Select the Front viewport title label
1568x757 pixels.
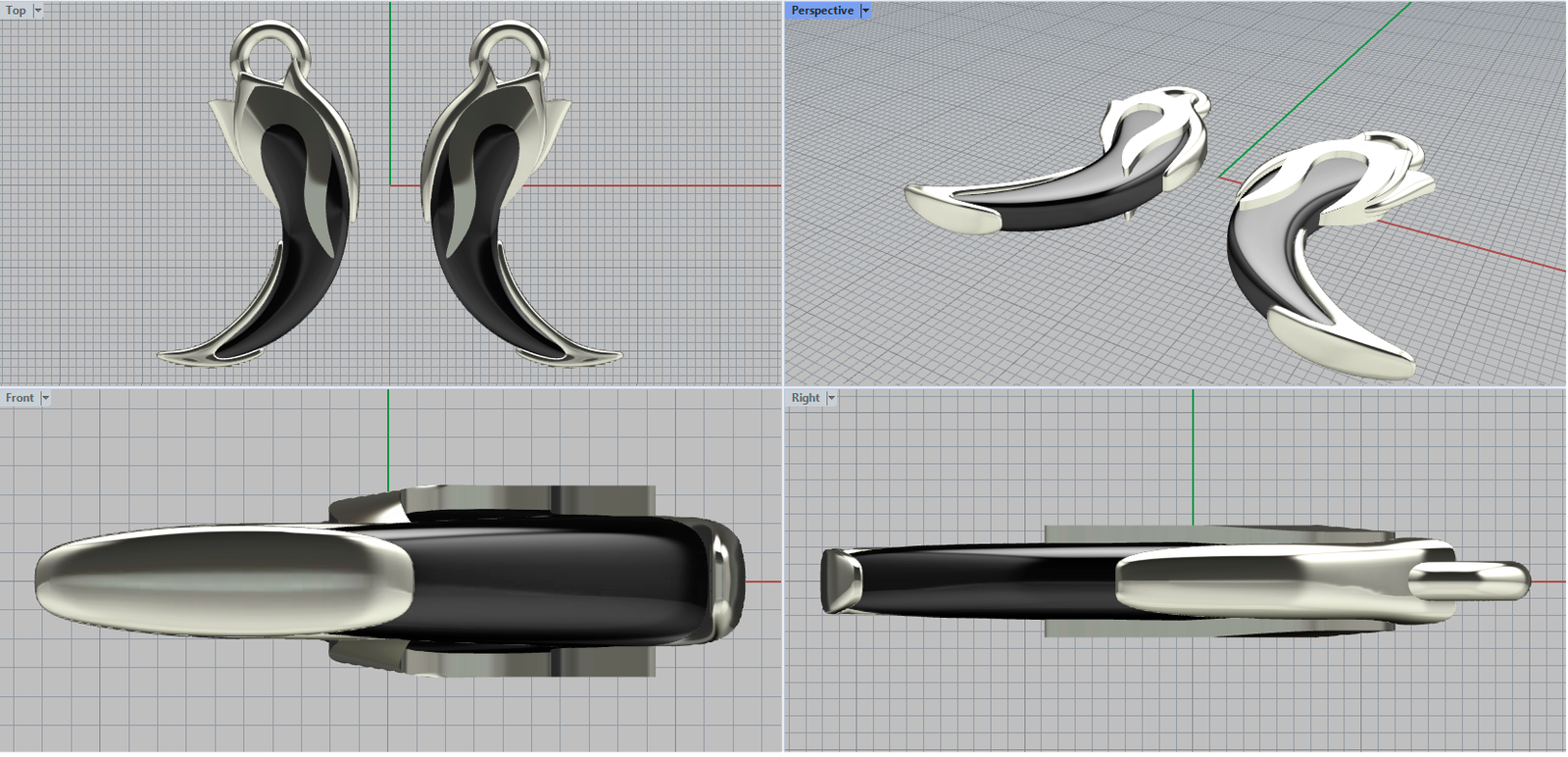pyautogui.click(x=20, y=398)
